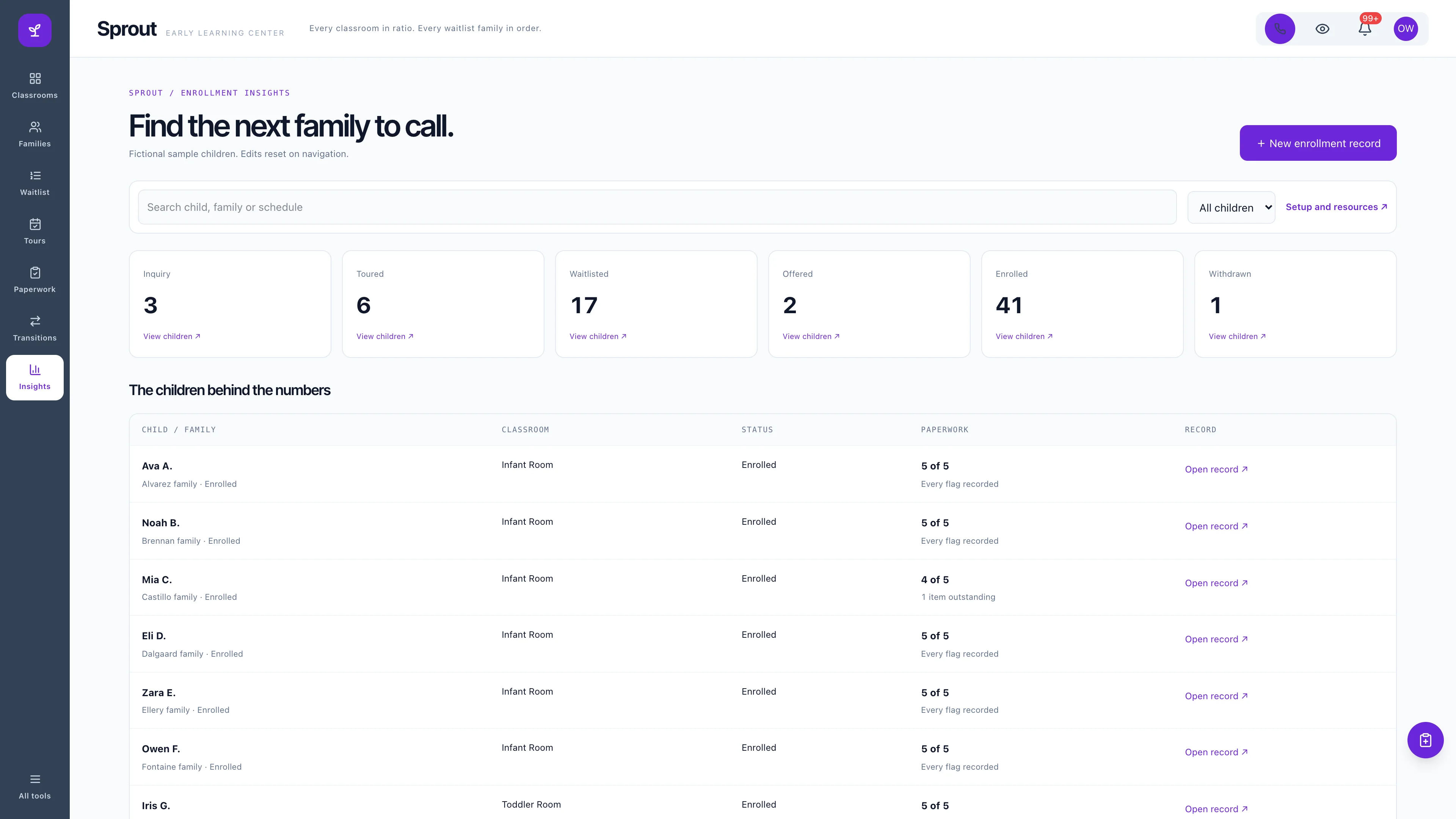Open the Setup and resources link
The image size is (1456, 819).
tap(1336, 207)
